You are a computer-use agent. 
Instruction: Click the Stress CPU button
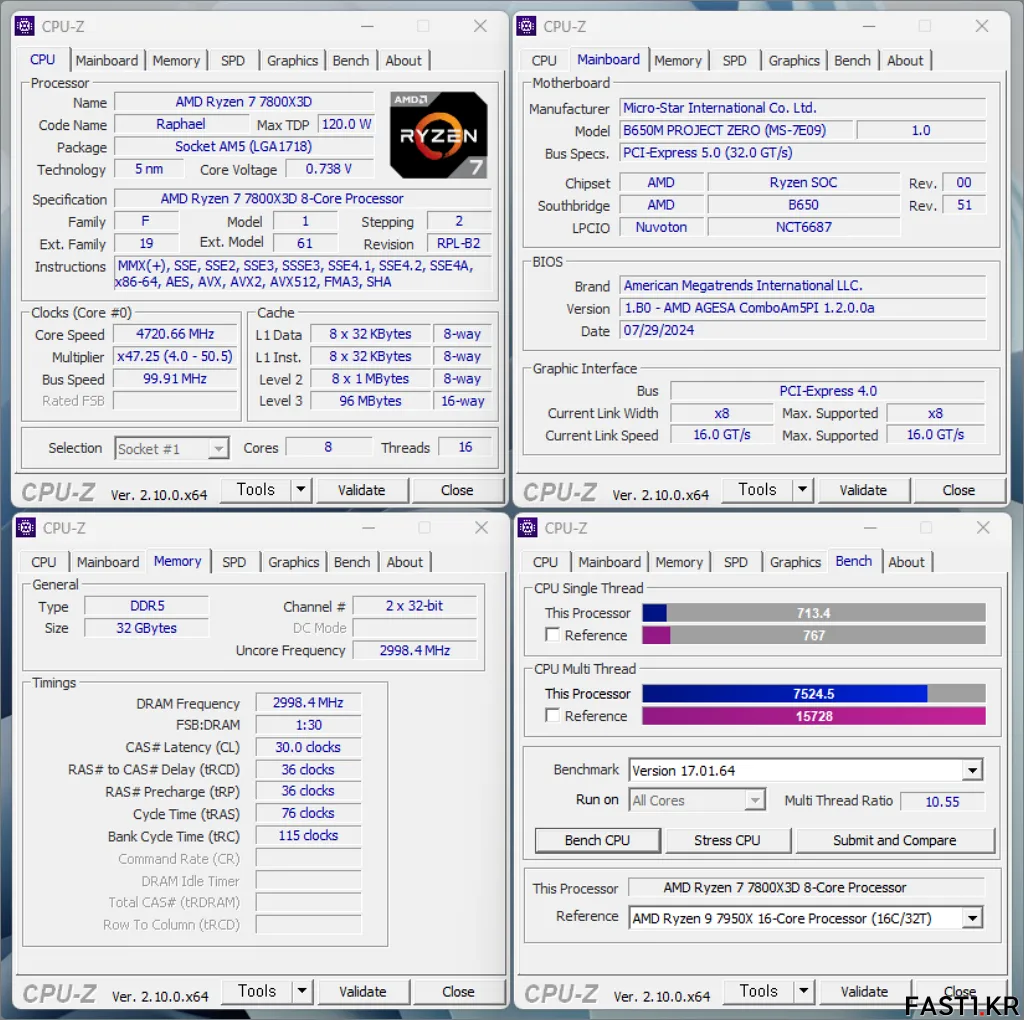coord(727,840)
